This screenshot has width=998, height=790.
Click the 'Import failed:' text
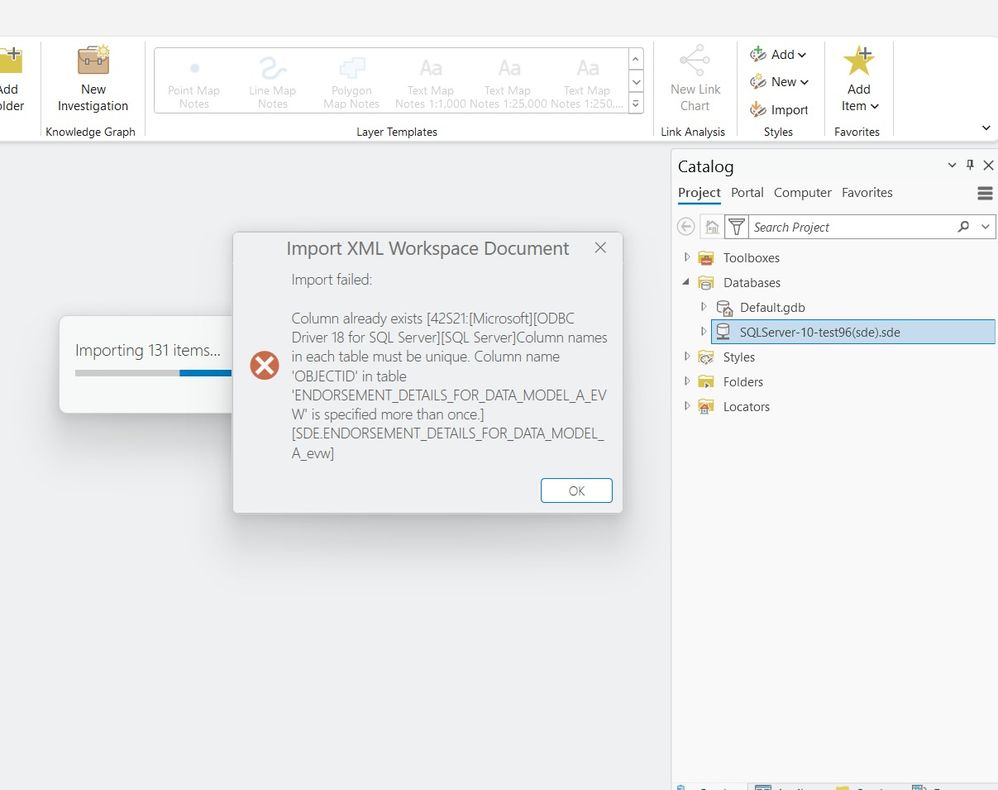tap(332, 279)
